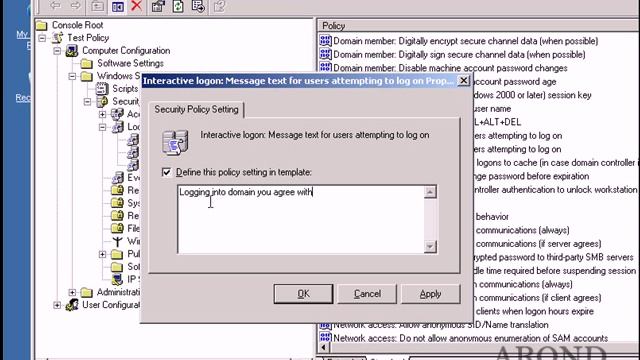Click the green Refresh toolbar icon

[178, 6]
